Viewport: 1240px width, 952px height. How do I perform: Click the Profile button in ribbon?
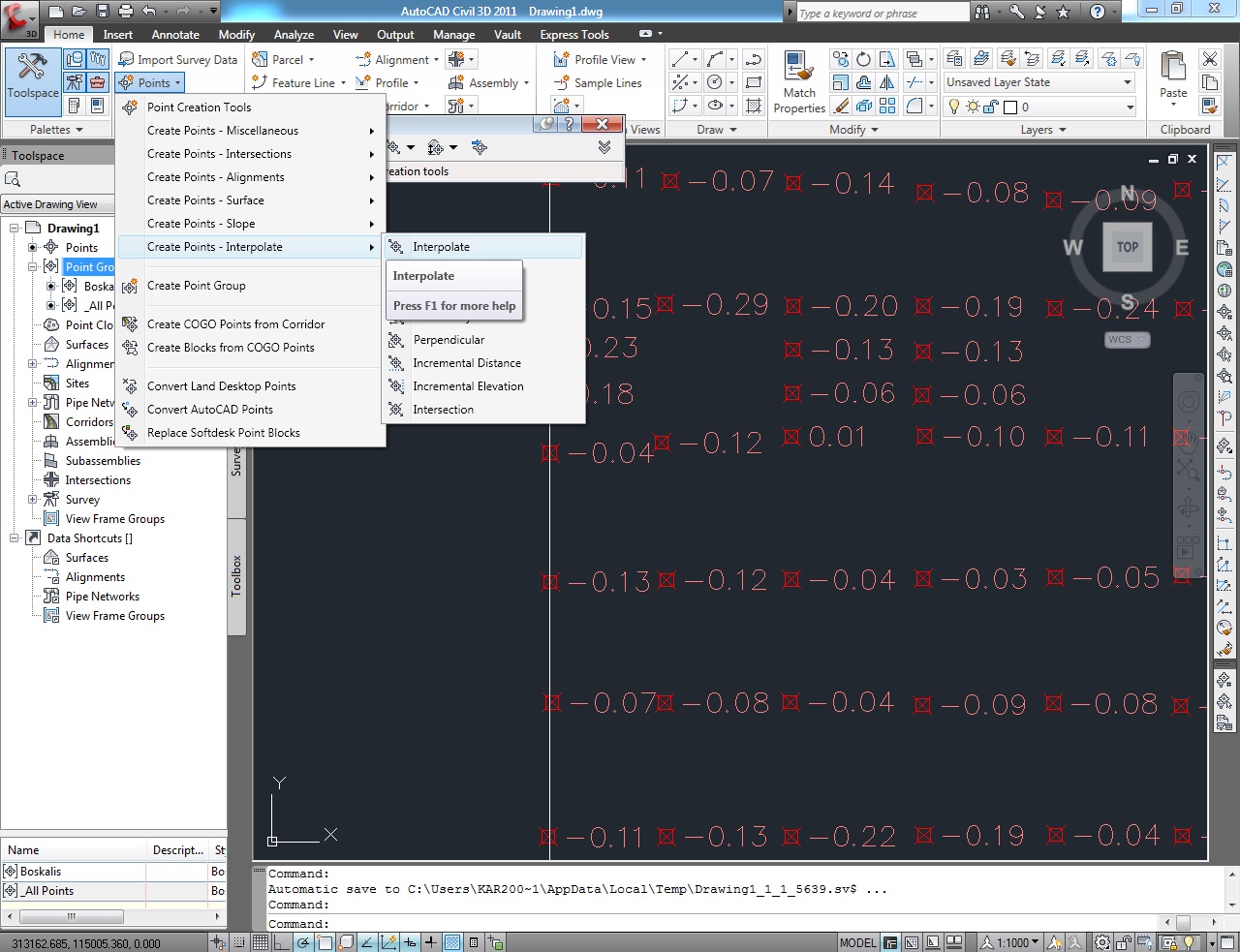pos(387,83)
